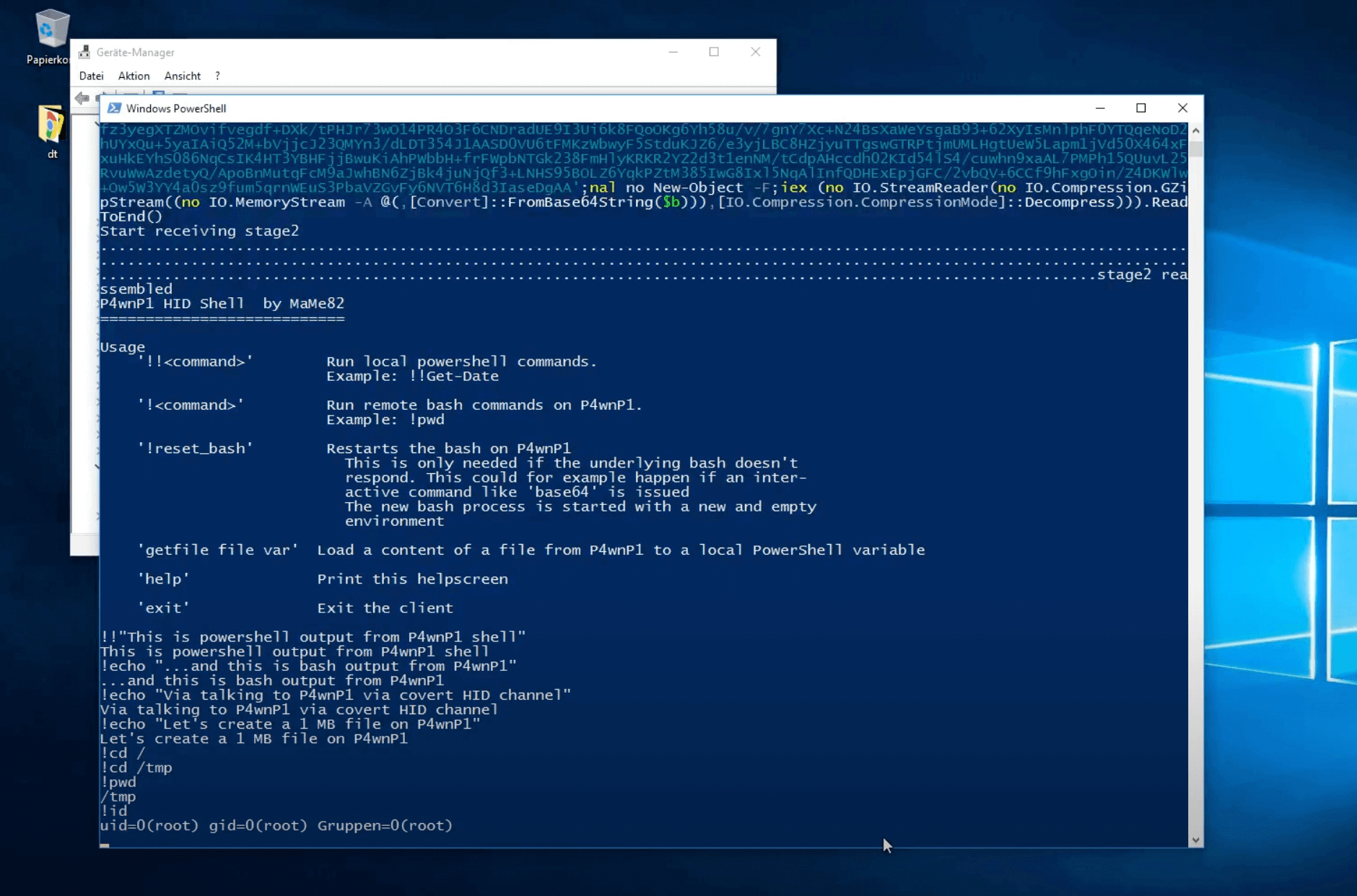This screenshot has height=896, width=1357.
Task: Click the 'exit' usage entry
Action: click(x=163, y=607)
